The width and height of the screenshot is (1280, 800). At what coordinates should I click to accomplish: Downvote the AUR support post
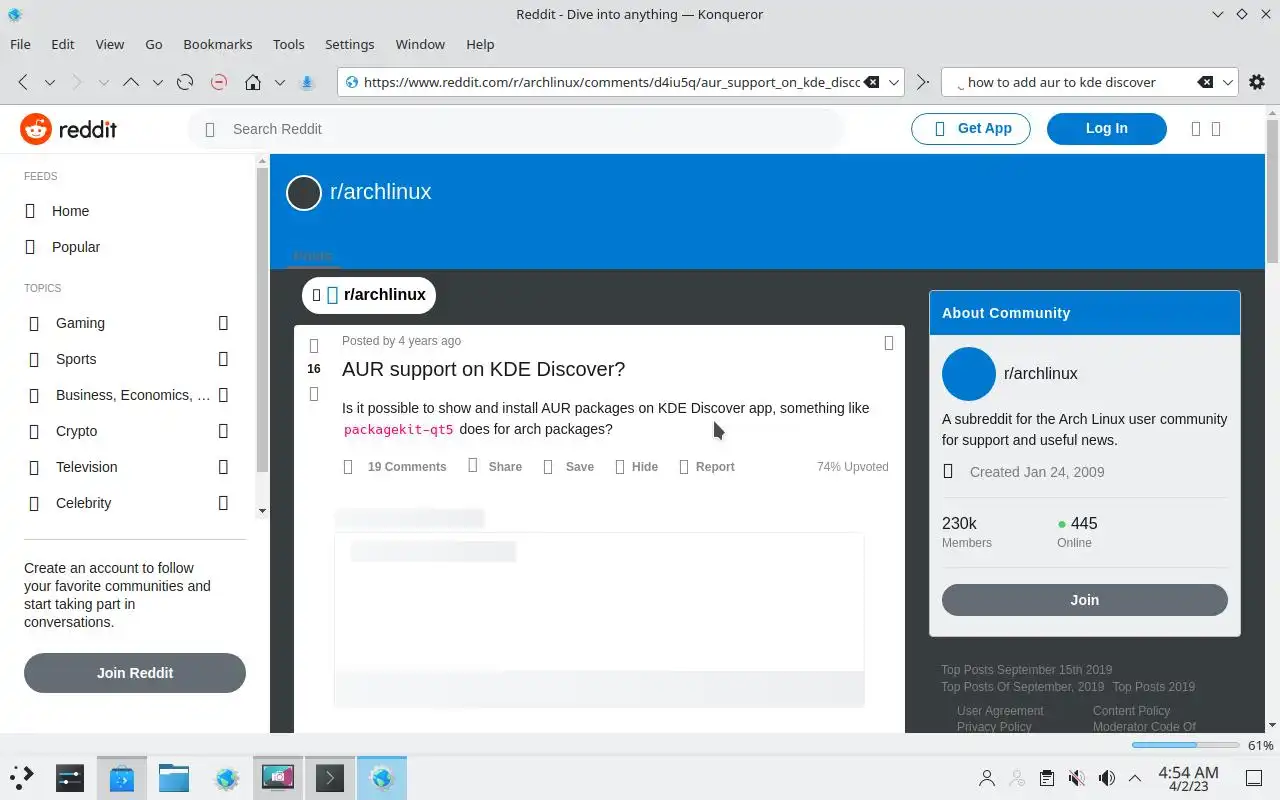(314, 394)
